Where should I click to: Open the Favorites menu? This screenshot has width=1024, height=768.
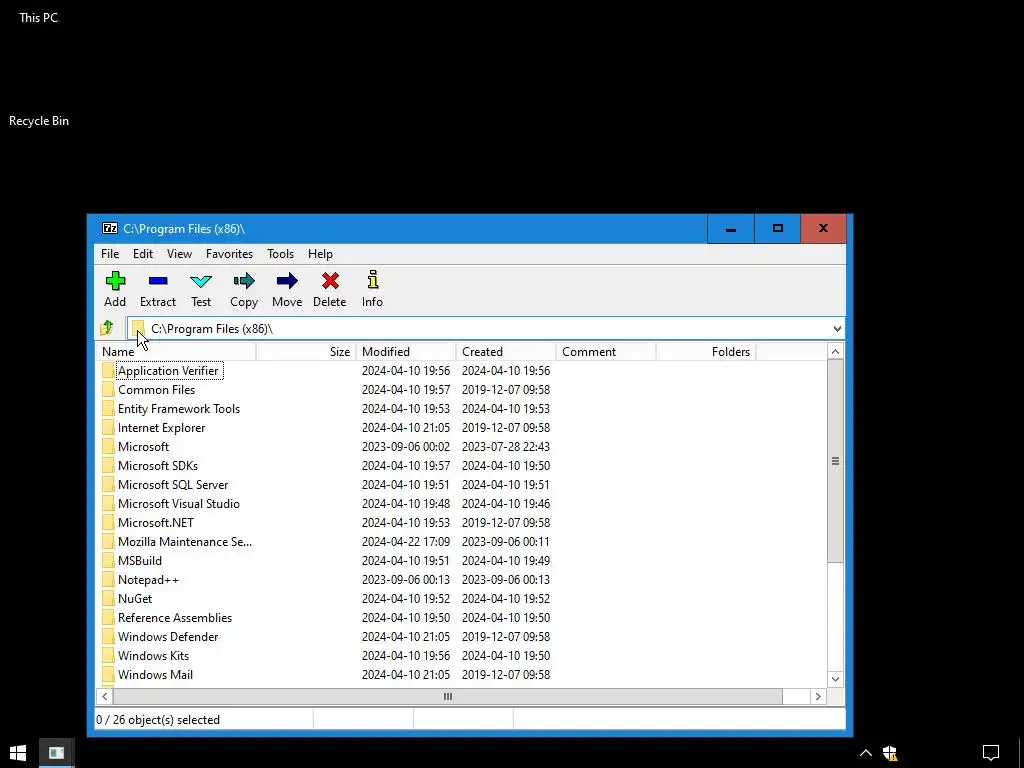[x=229, y=254]
